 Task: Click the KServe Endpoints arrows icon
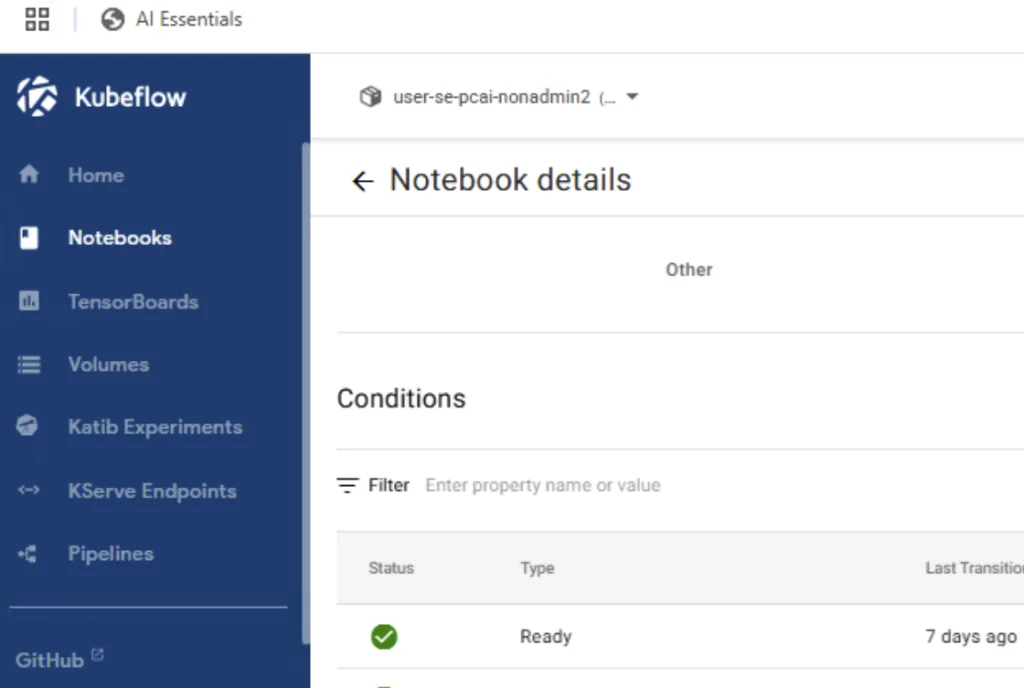pyautogui.click(x=29, y=491)
